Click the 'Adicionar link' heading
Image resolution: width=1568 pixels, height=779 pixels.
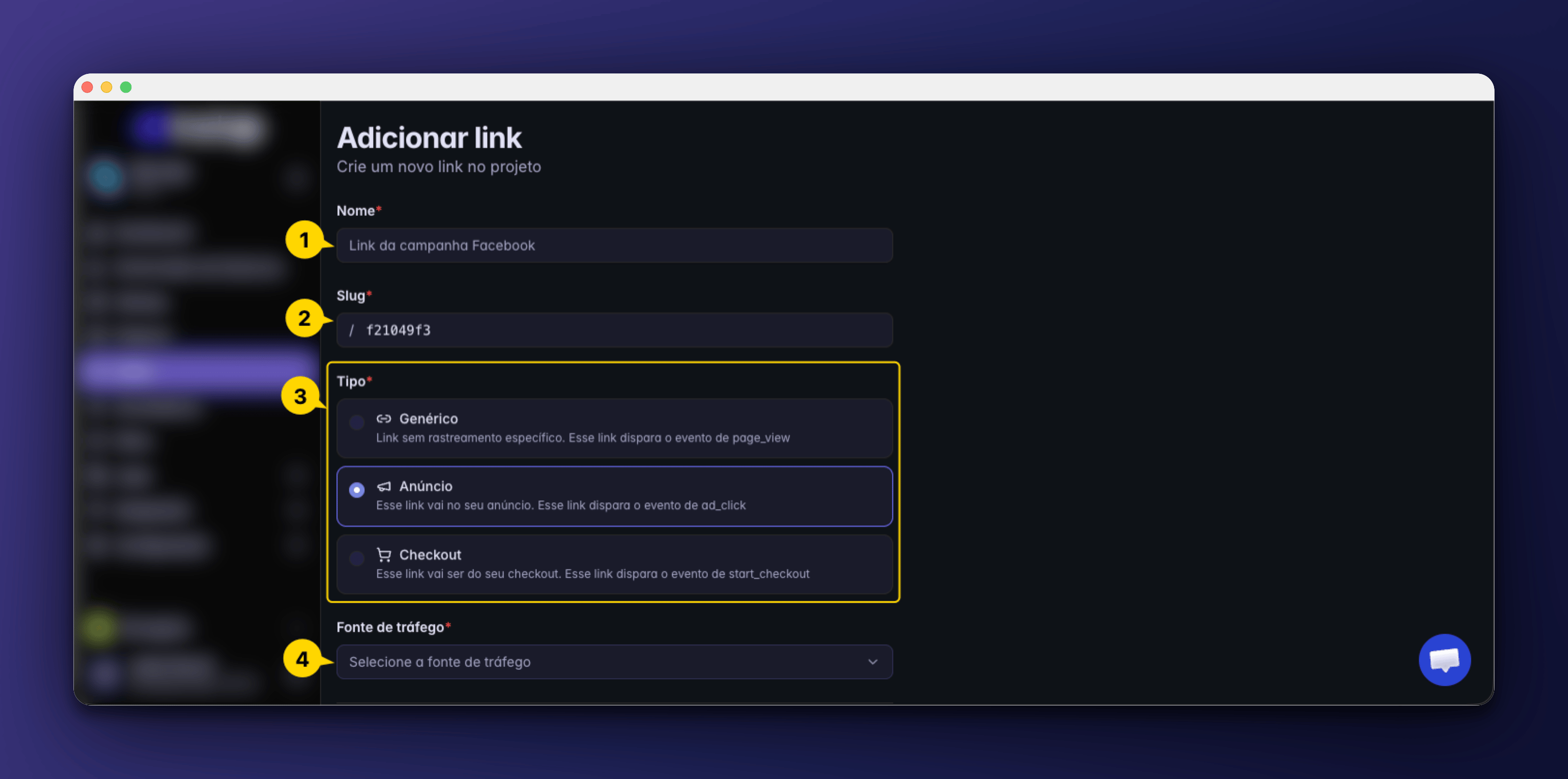pyautogui.click(x=429, y=138)
